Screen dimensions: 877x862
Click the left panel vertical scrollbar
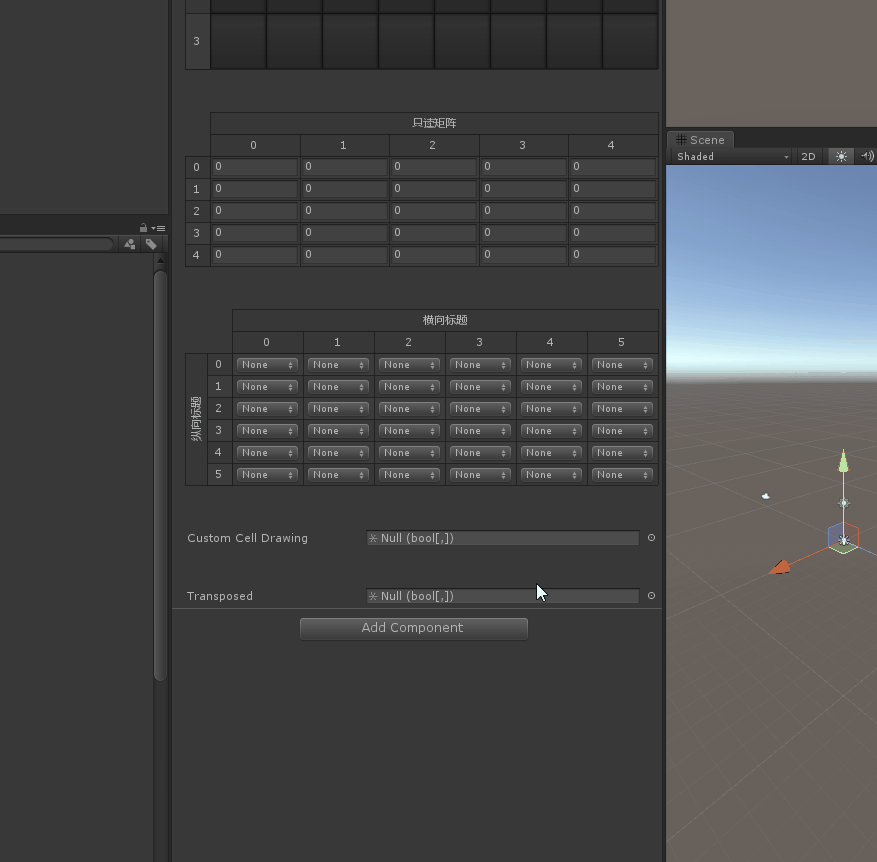160,470
